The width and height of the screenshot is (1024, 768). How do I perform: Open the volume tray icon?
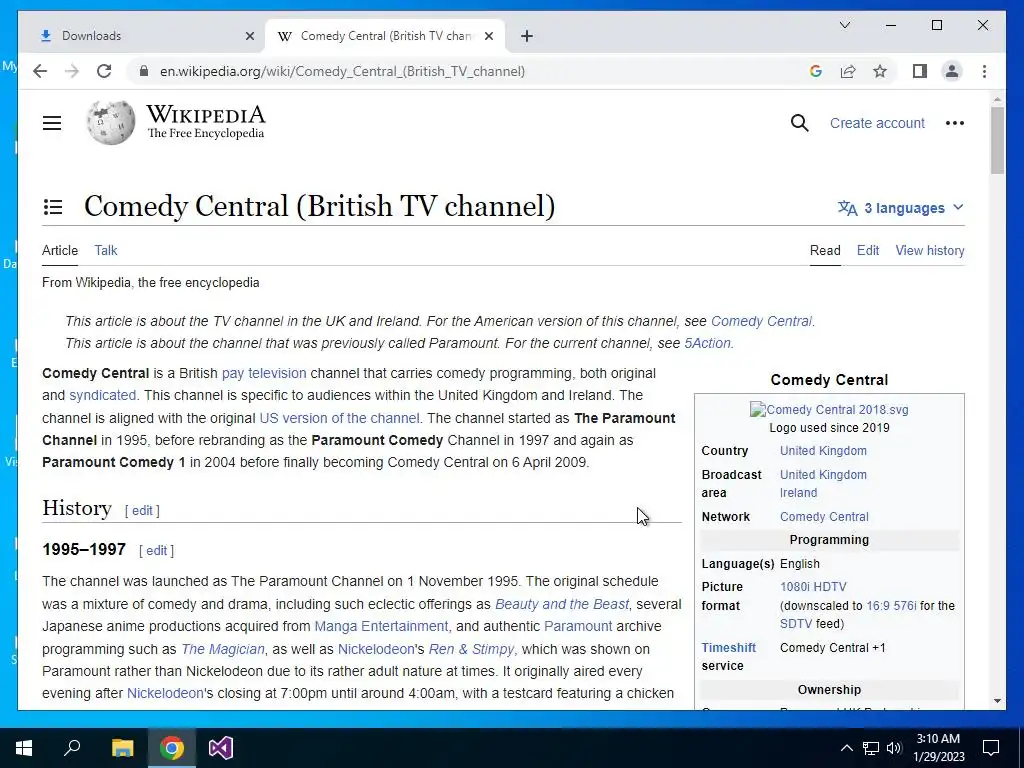pyautogui.click(x=894, y=748)
